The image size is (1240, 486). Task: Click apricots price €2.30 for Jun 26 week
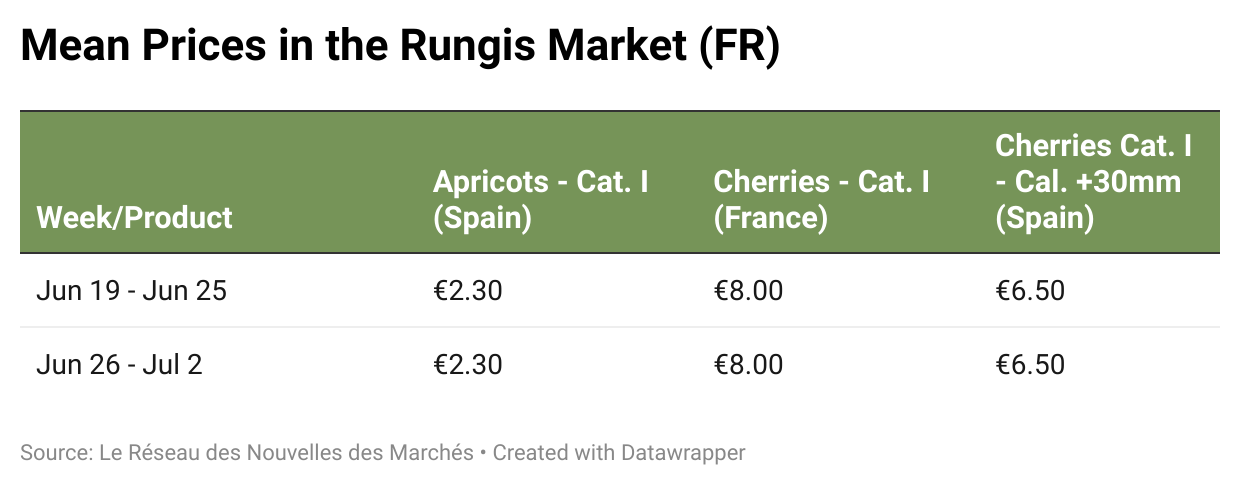coord(468,364)
